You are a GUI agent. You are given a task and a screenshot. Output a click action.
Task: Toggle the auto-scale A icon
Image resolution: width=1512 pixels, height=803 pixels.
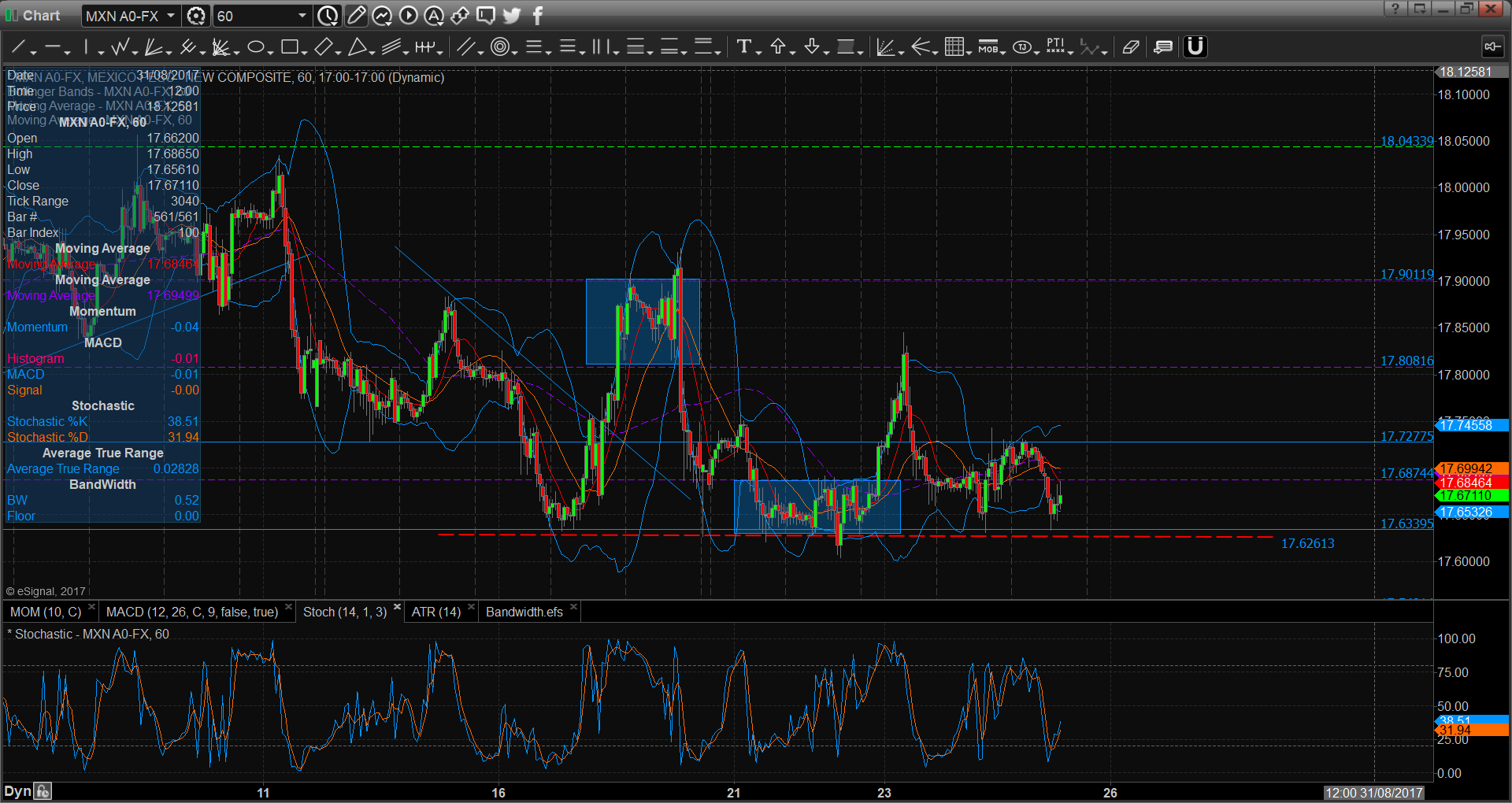point(434,15)
